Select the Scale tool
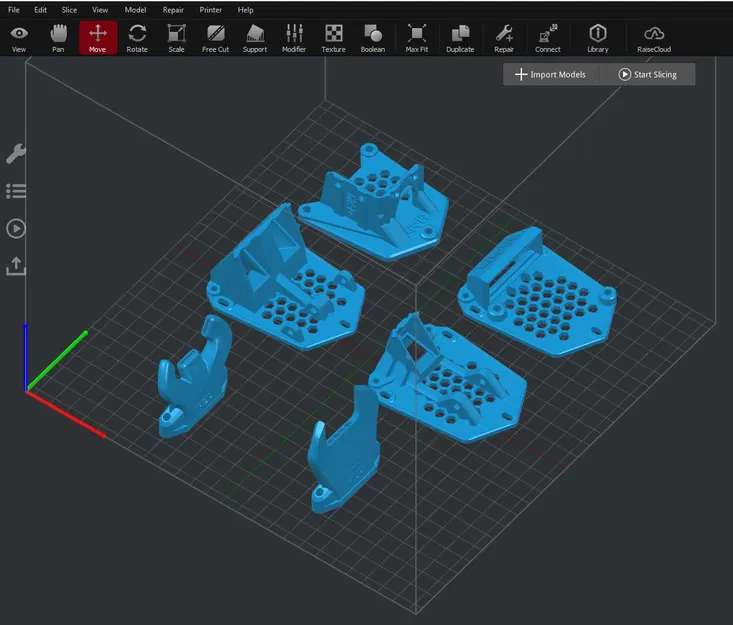733x625 pixels. 176,38
